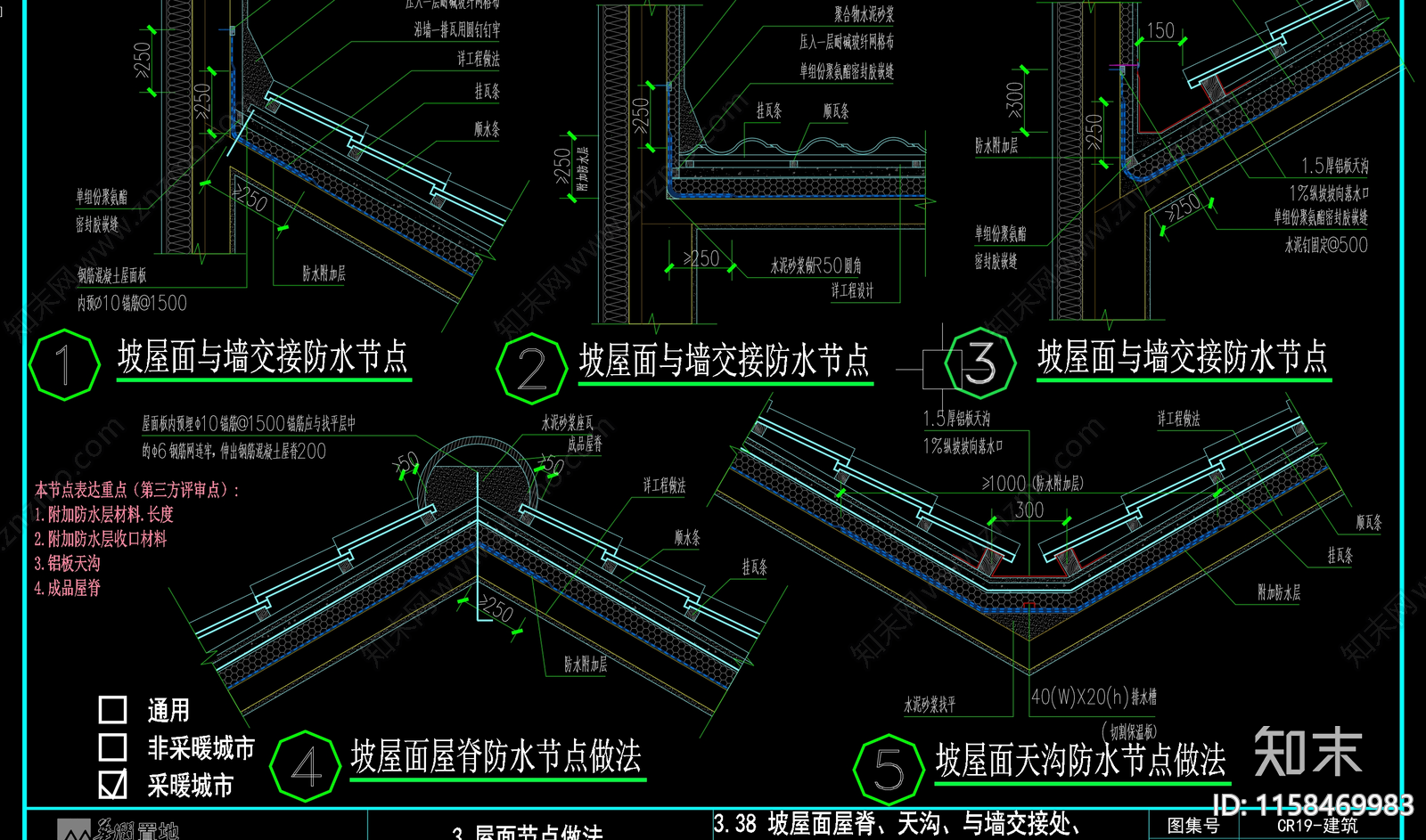Viewport: 1426px width, 840px height.
Task: Click the heading 本节点表达重点（第三方评审点）
Action: pos(138,489)
